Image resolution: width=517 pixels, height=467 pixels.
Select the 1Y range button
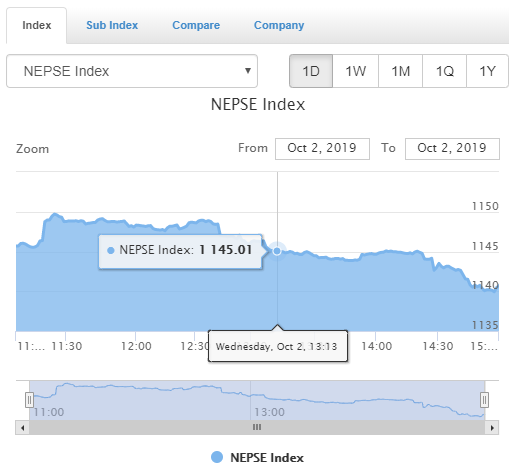click(x=487, y=71)
